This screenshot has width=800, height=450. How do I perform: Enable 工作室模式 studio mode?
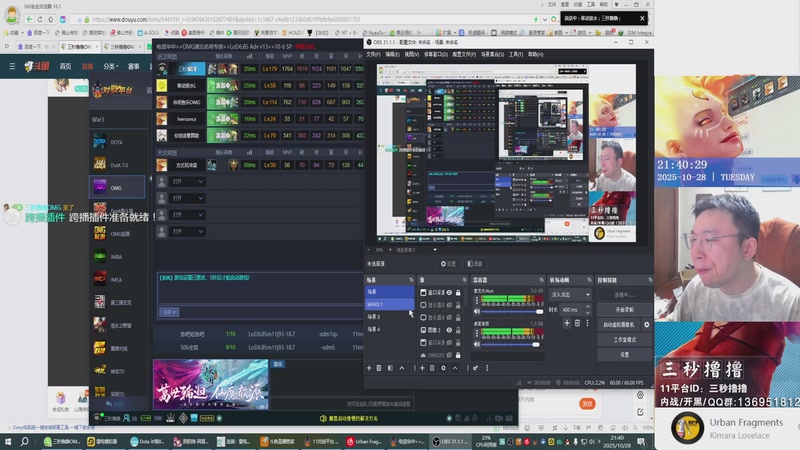coord(624,340)
